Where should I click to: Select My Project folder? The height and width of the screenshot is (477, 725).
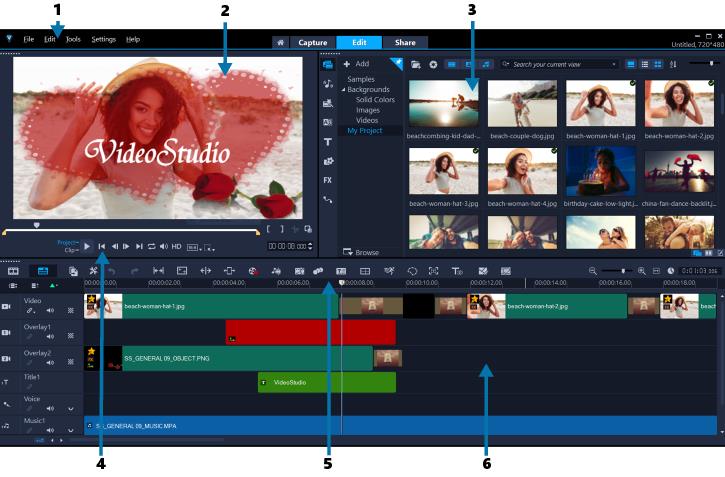click(x=365, y=131)
